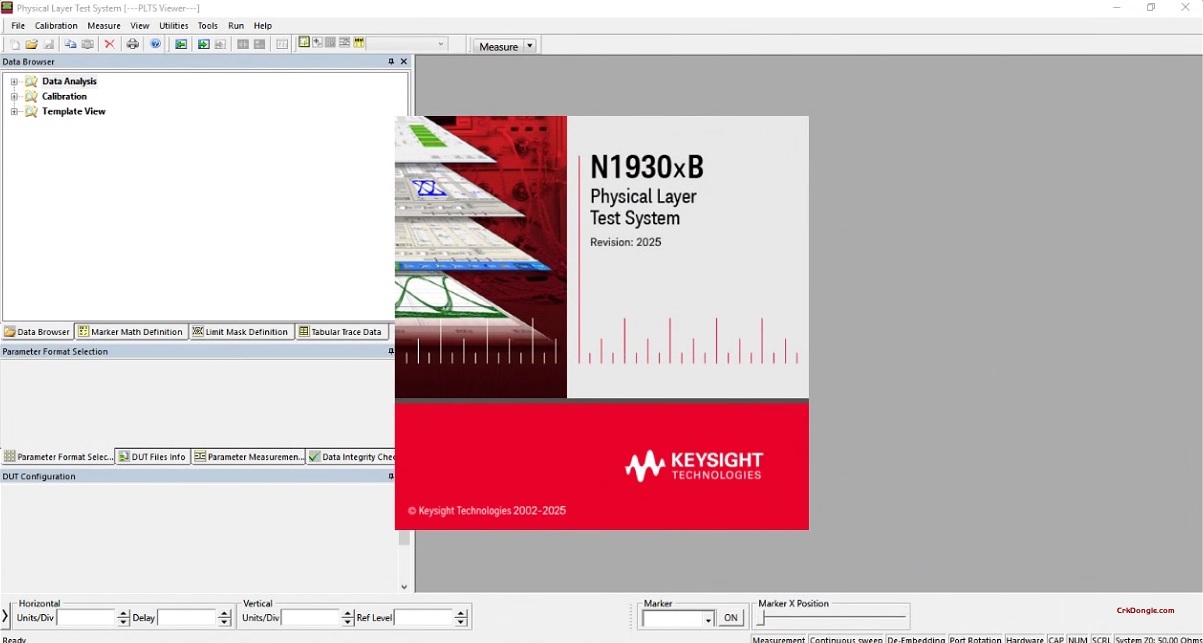Click the Print toolbar icon
Screen dimensions: 1203x643
point(132,44)
